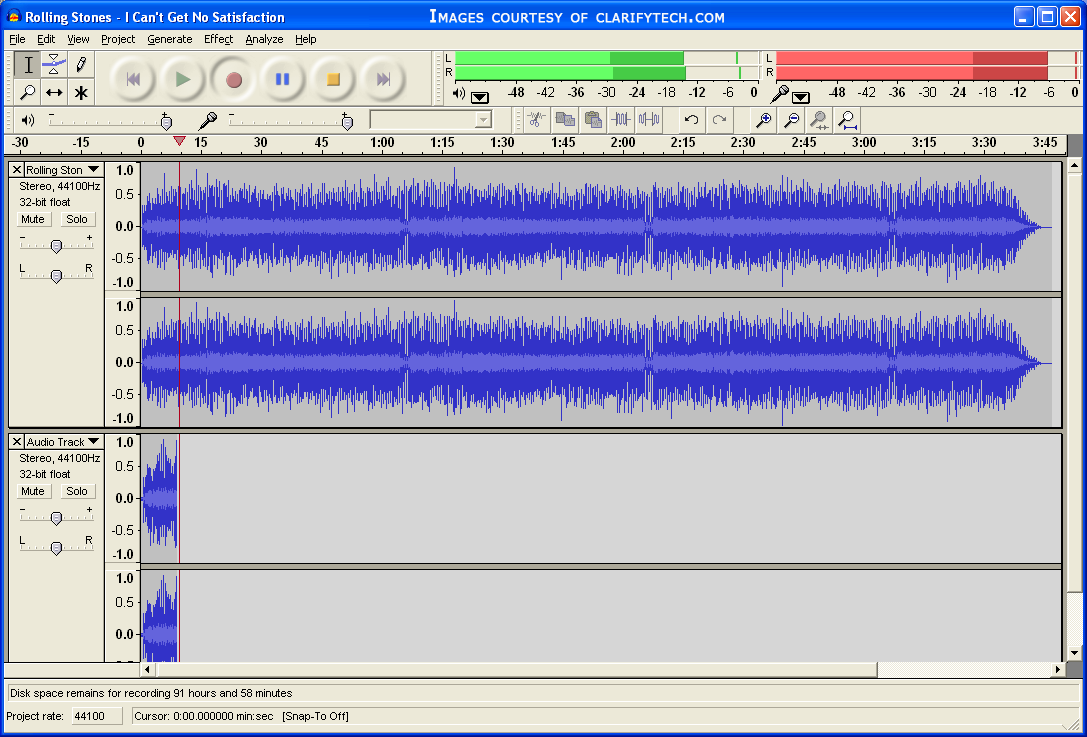Click the blue Pause button
The image size is (1087, 737).
(283, 79)
